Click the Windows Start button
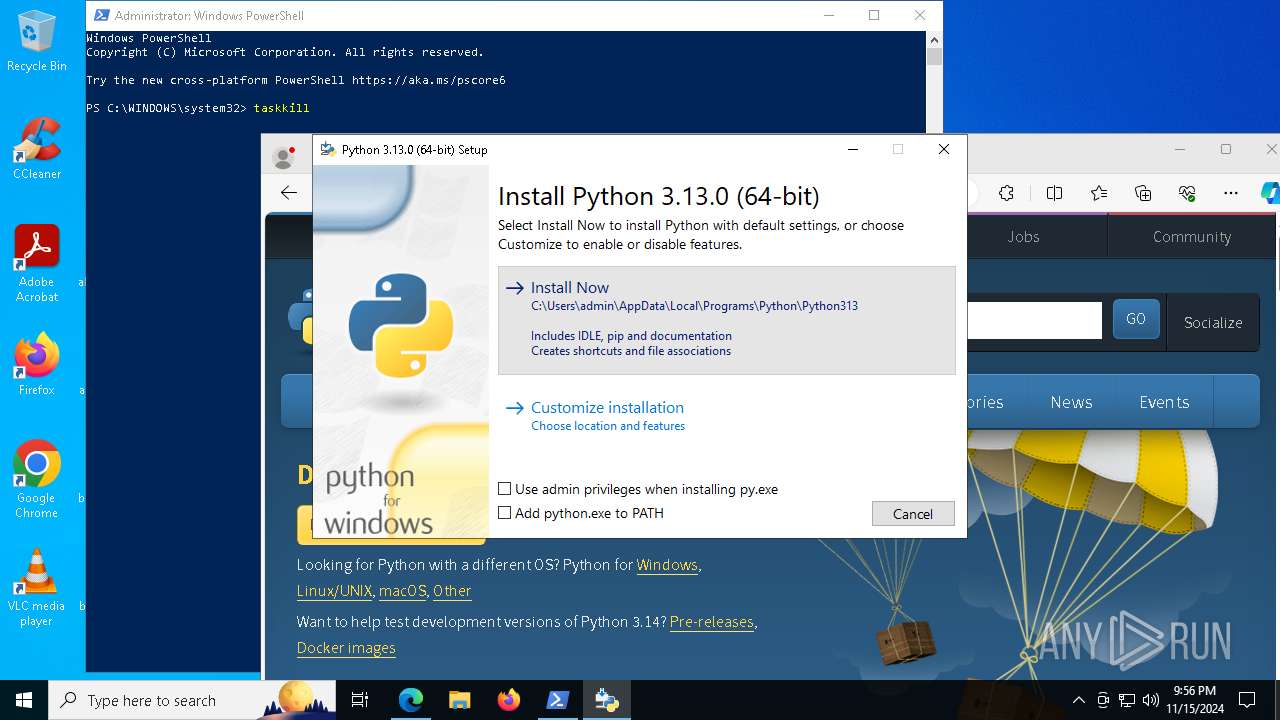The image size is (1280, 720). 24,700
